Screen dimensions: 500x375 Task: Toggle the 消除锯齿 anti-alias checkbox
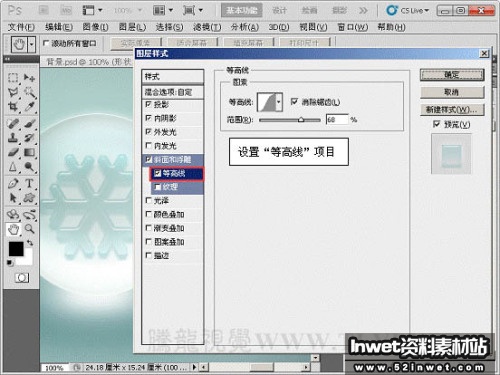pos(294,101)
